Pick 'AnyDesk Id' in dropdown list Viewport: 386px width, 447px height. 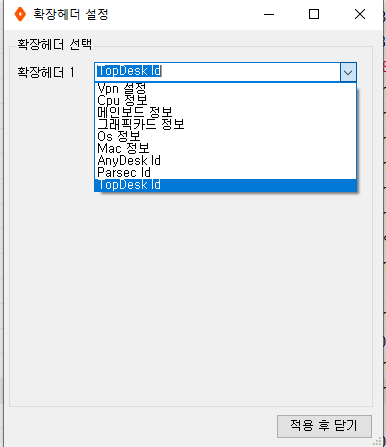point(225,161)
